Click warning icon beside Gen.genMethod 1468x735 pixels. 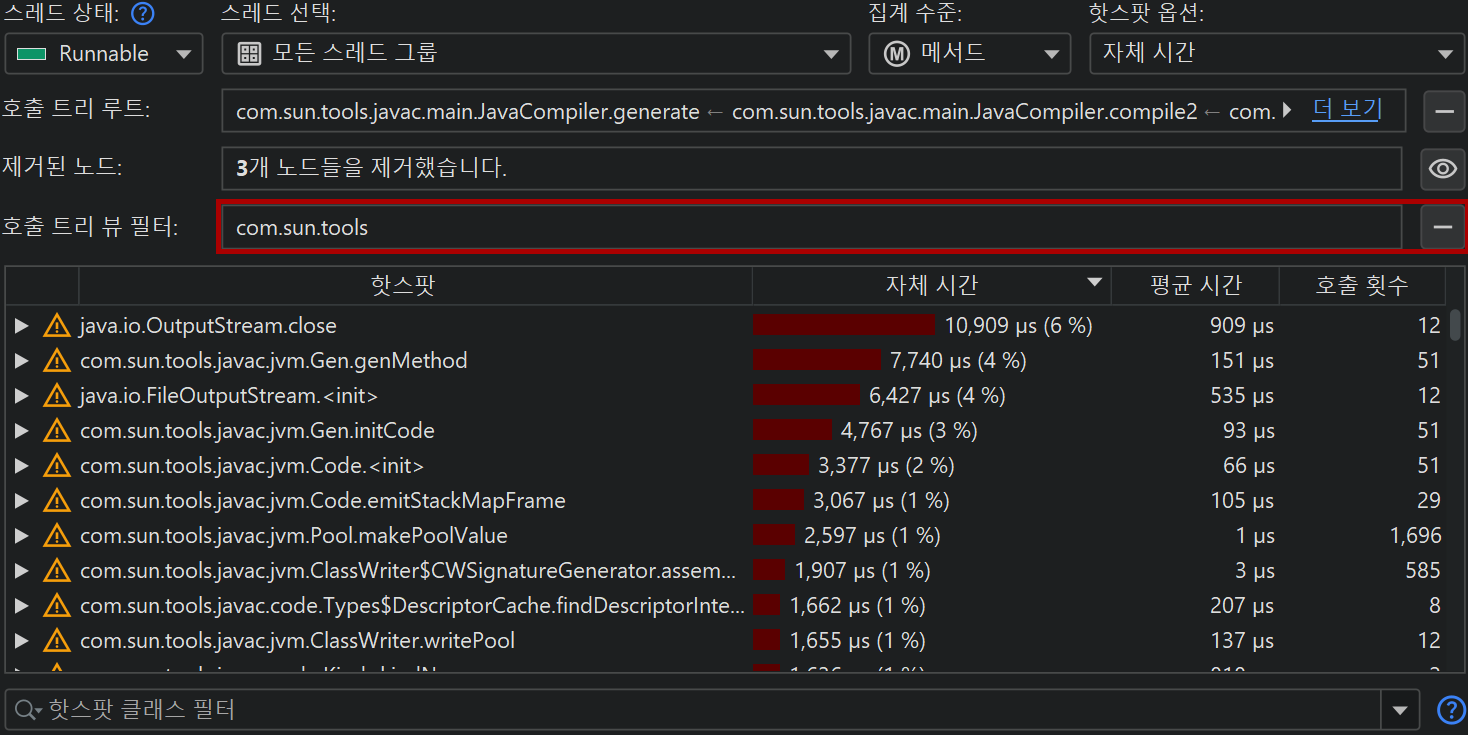point(57,360)
